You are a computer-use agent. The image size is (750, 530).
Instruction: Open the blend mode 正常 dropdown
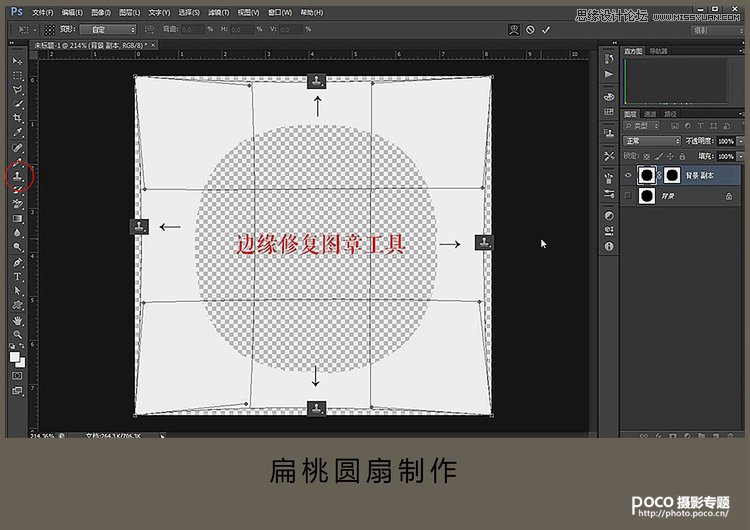[651, 141]
